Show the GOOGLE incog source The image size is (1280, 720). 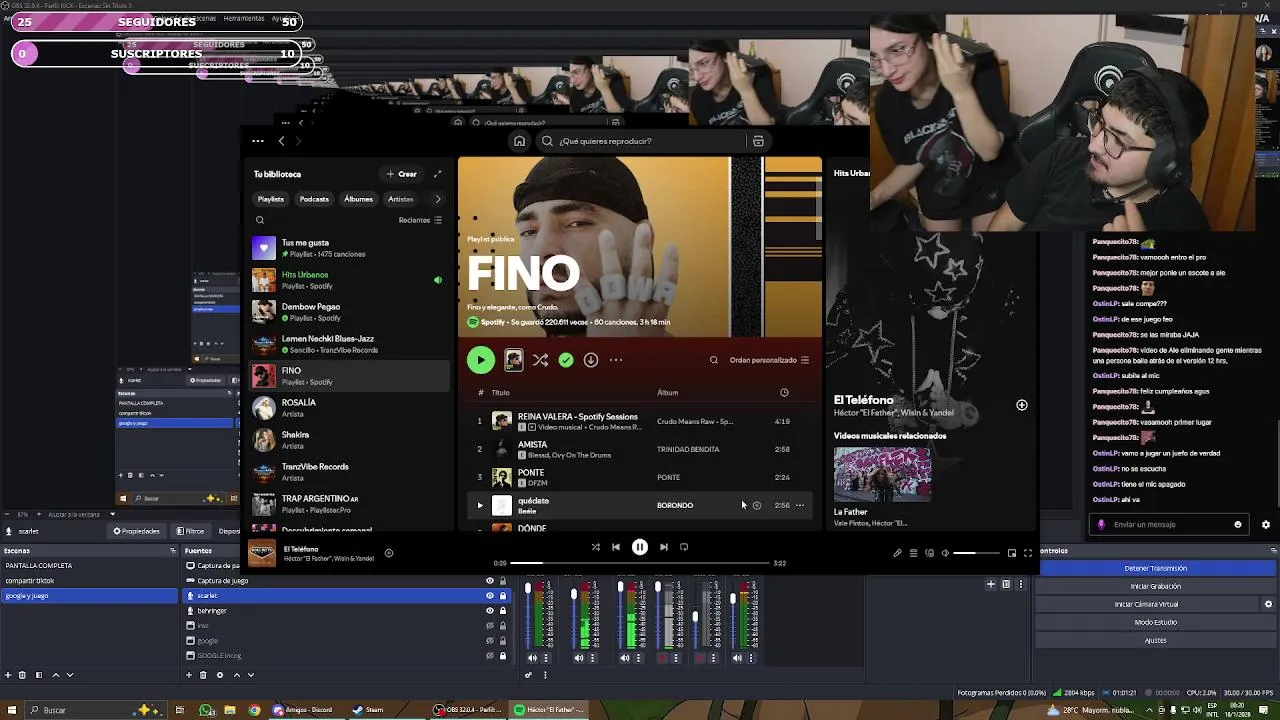tap(490, 656)
